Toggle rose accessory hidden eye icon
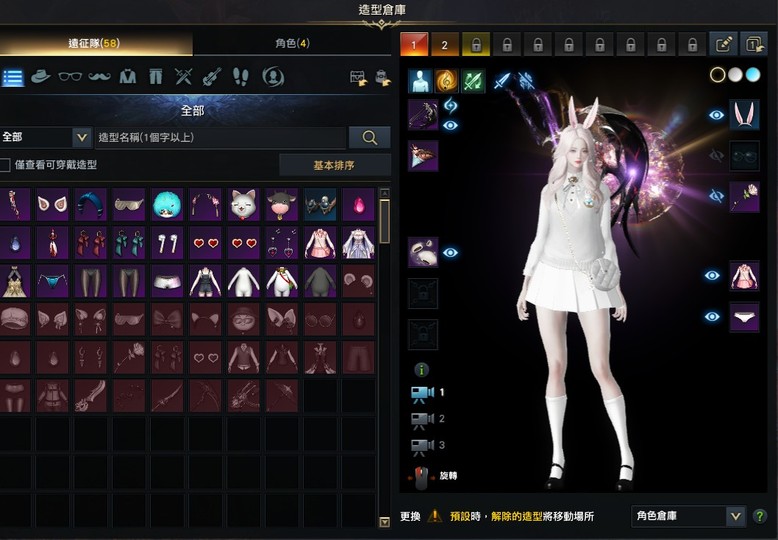778x540 pixels. [716, 197]
